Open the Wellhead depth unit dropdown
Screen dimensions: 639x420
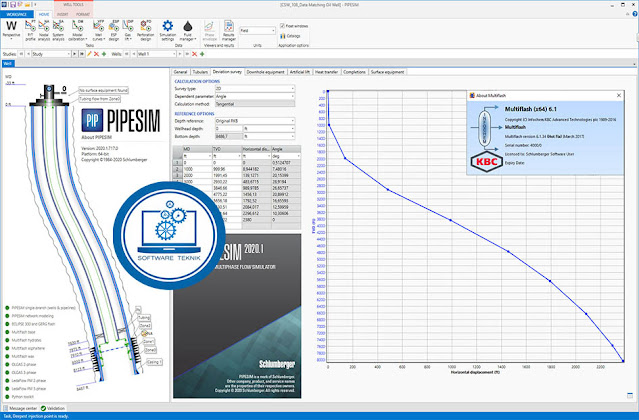point(269,129)
